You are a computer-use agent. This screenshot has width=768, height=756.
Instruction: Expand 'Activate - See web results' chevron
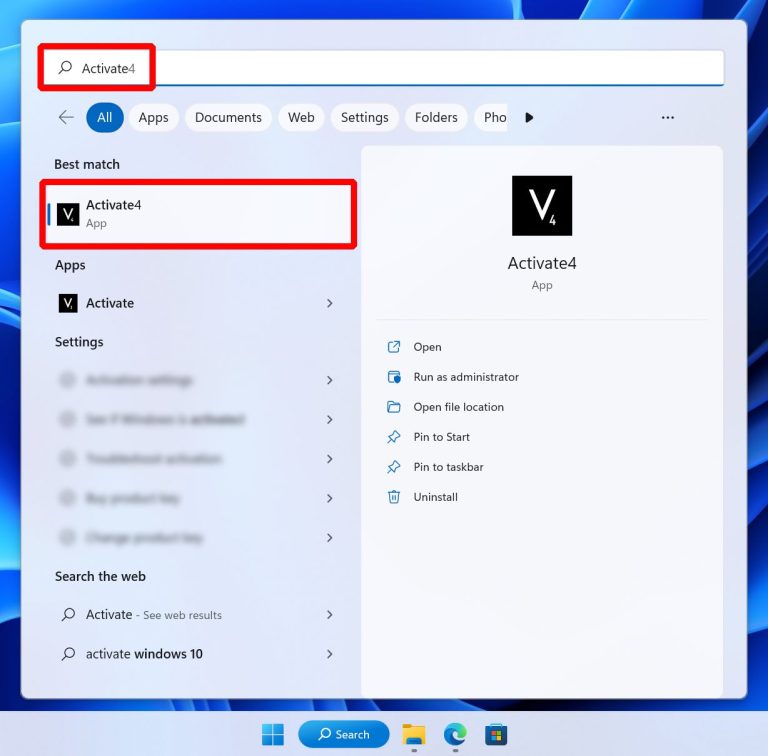pos(330,615)
